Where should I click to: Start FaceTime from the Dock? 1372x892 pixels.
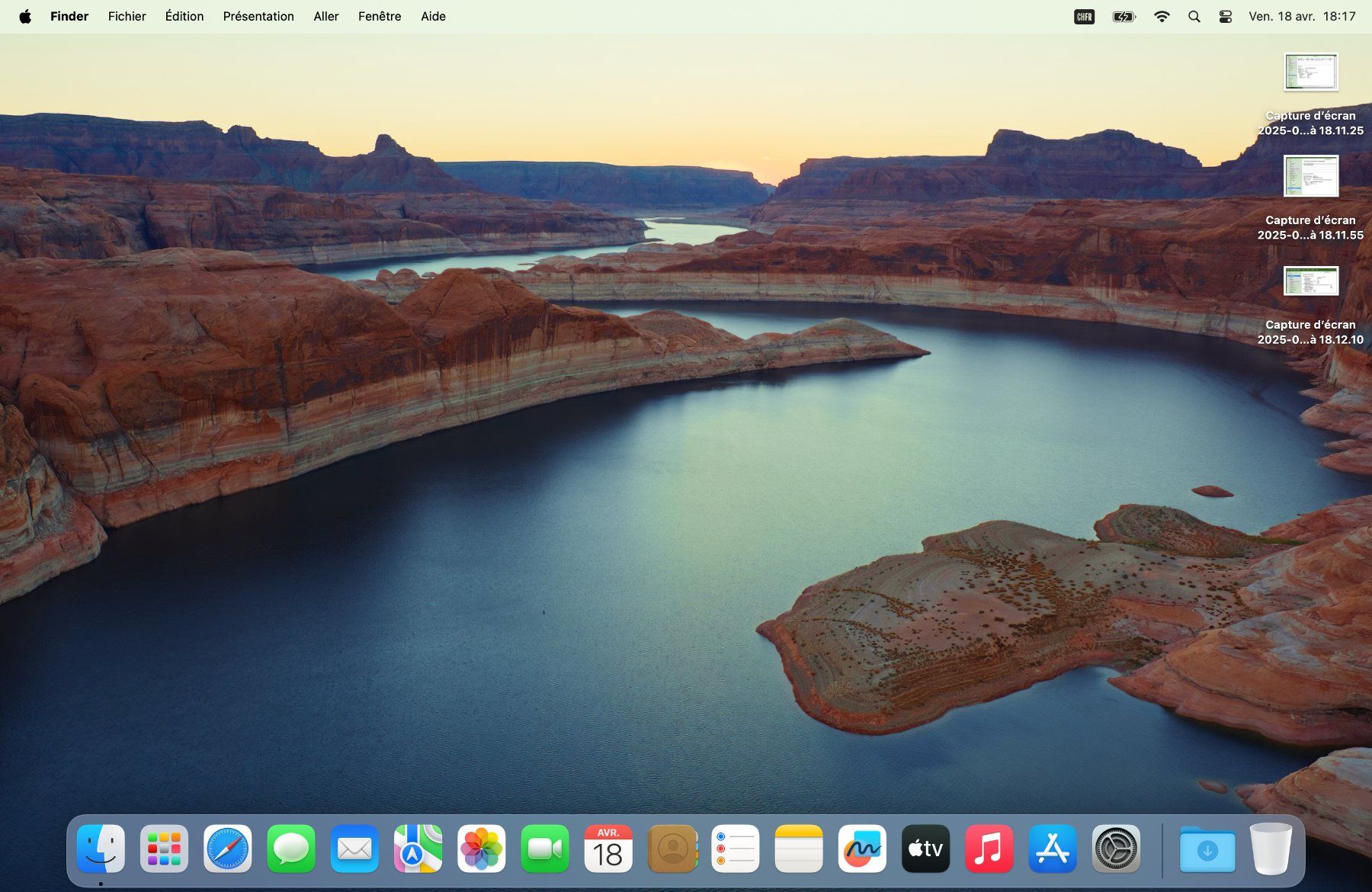coord(545,848)
